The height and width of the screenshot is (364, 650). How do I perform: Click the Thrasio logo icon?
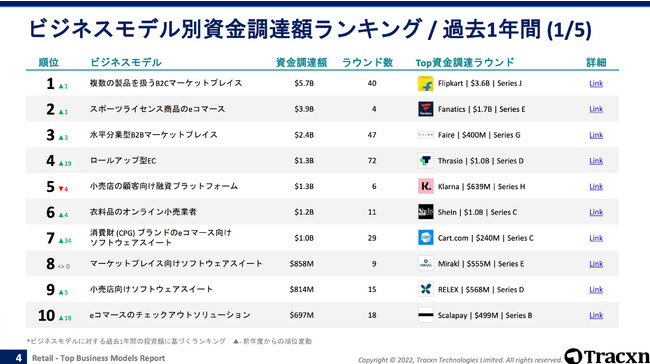[x=425, y=160]
